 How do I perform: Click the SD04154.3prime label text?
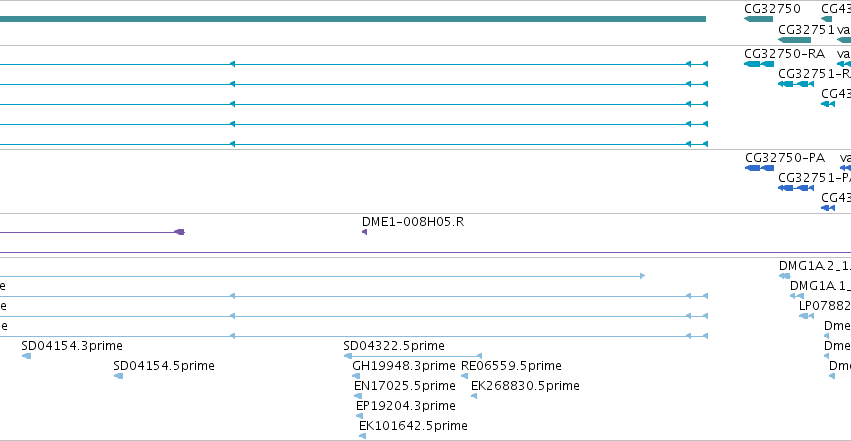pyautogui.click(x=72, y=346)
